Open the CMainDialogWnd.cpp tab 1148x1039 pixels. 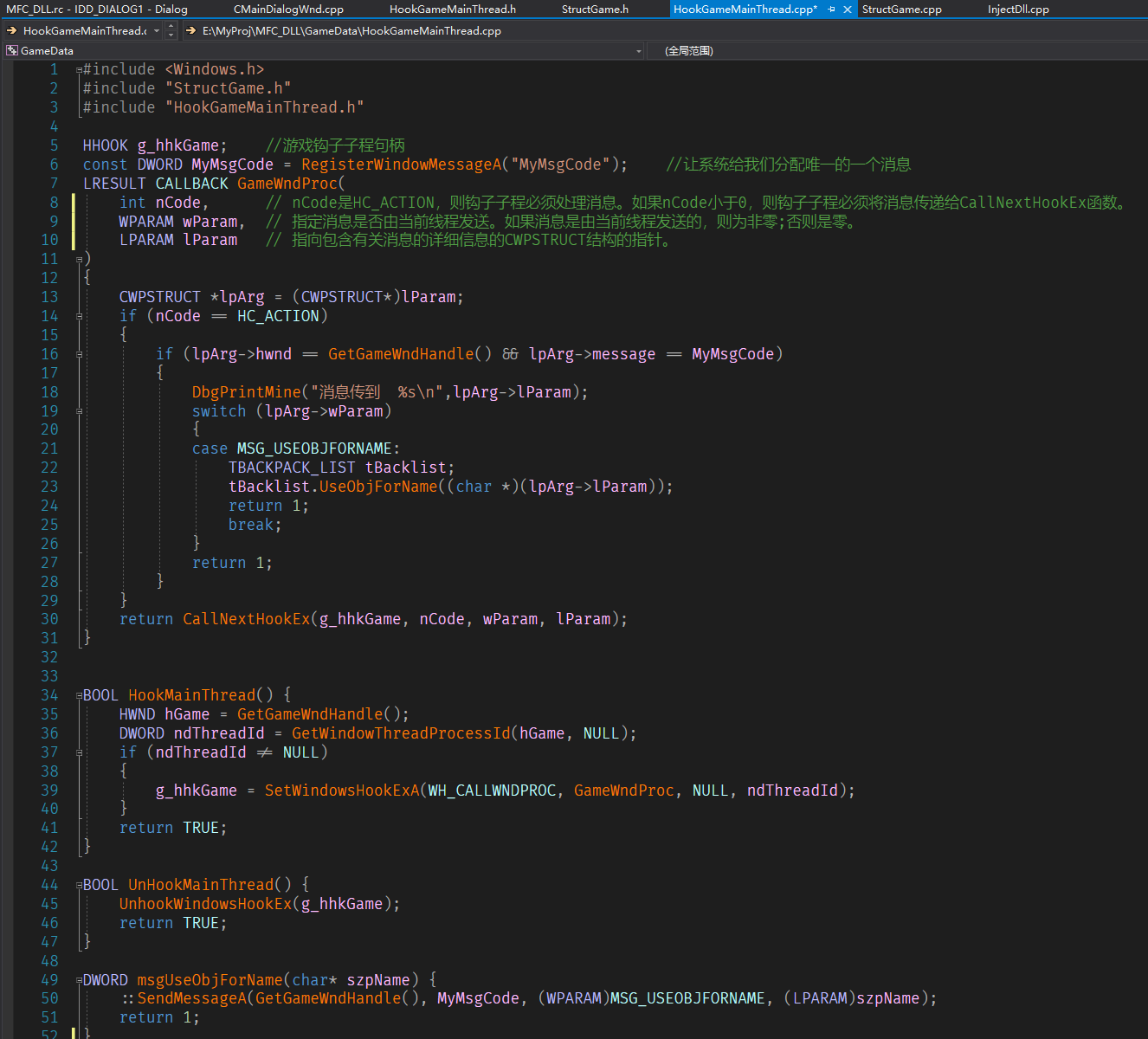click(288, 10)
